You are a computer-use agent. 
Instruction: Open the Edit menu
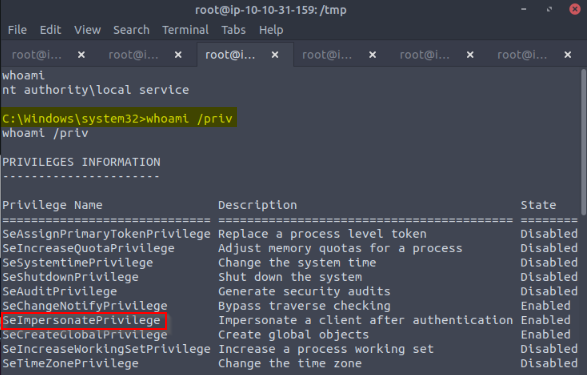(x=51, y=30)
